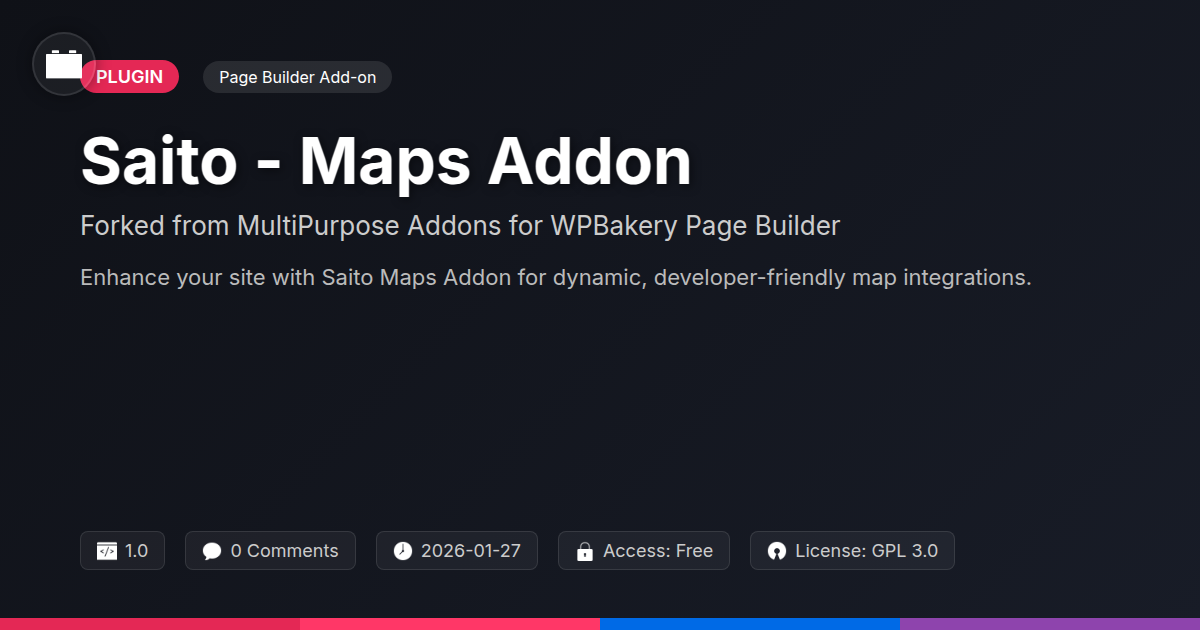Open the 0 Comments badge
Screen dimensions: 1200x630
point(270,551)
